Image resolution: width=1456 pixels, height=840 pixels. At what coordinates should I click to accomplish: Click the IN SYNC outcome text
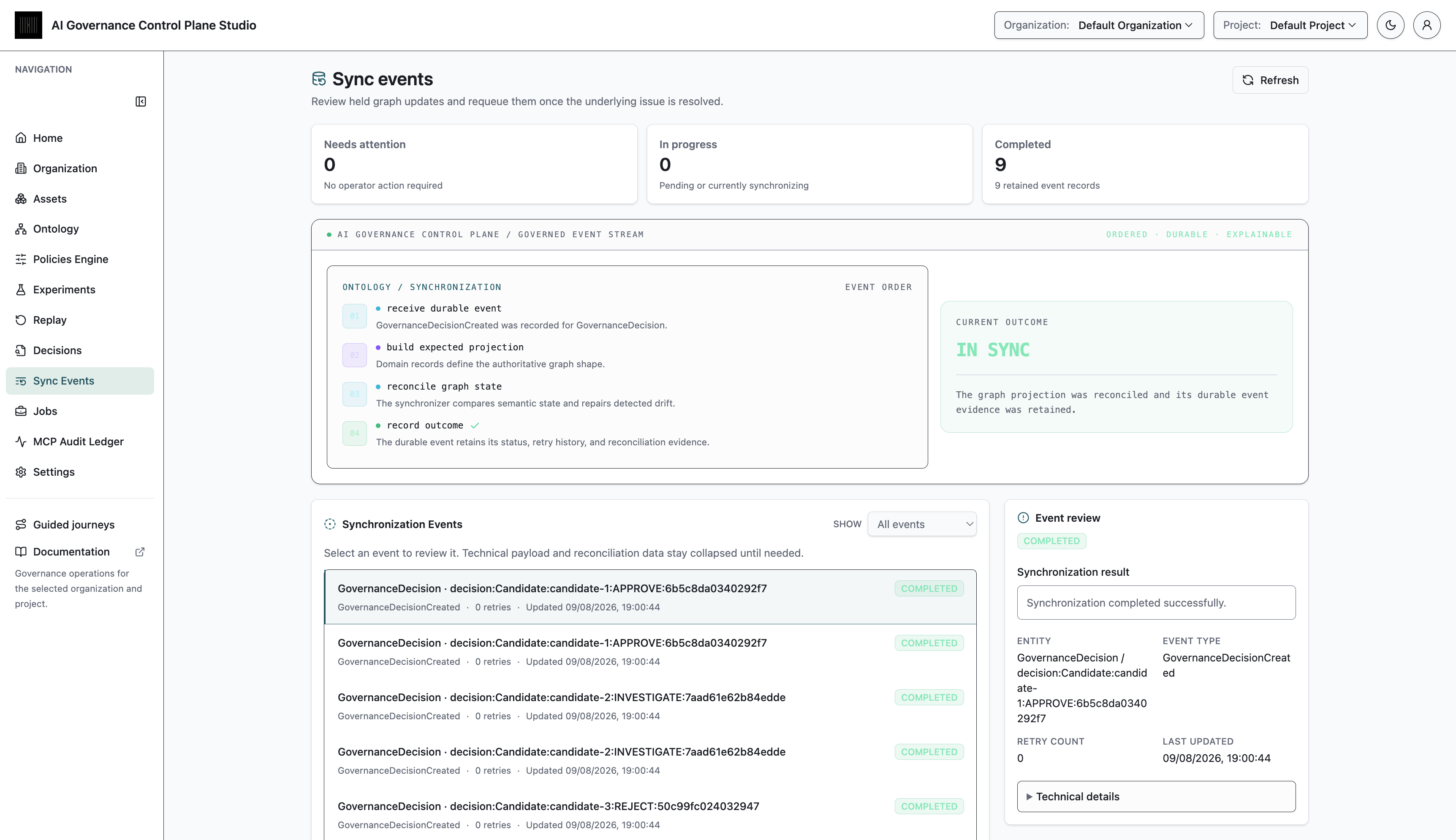993,350
